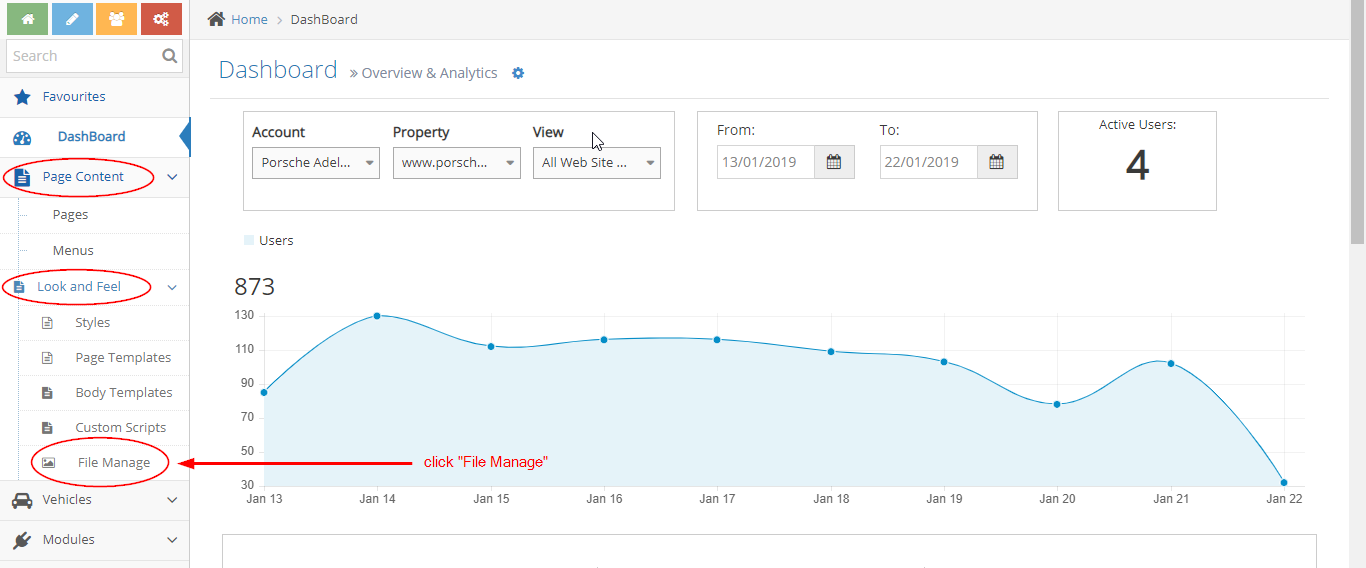
Task: Open Page Templates menu item
Action: point(122,358)
